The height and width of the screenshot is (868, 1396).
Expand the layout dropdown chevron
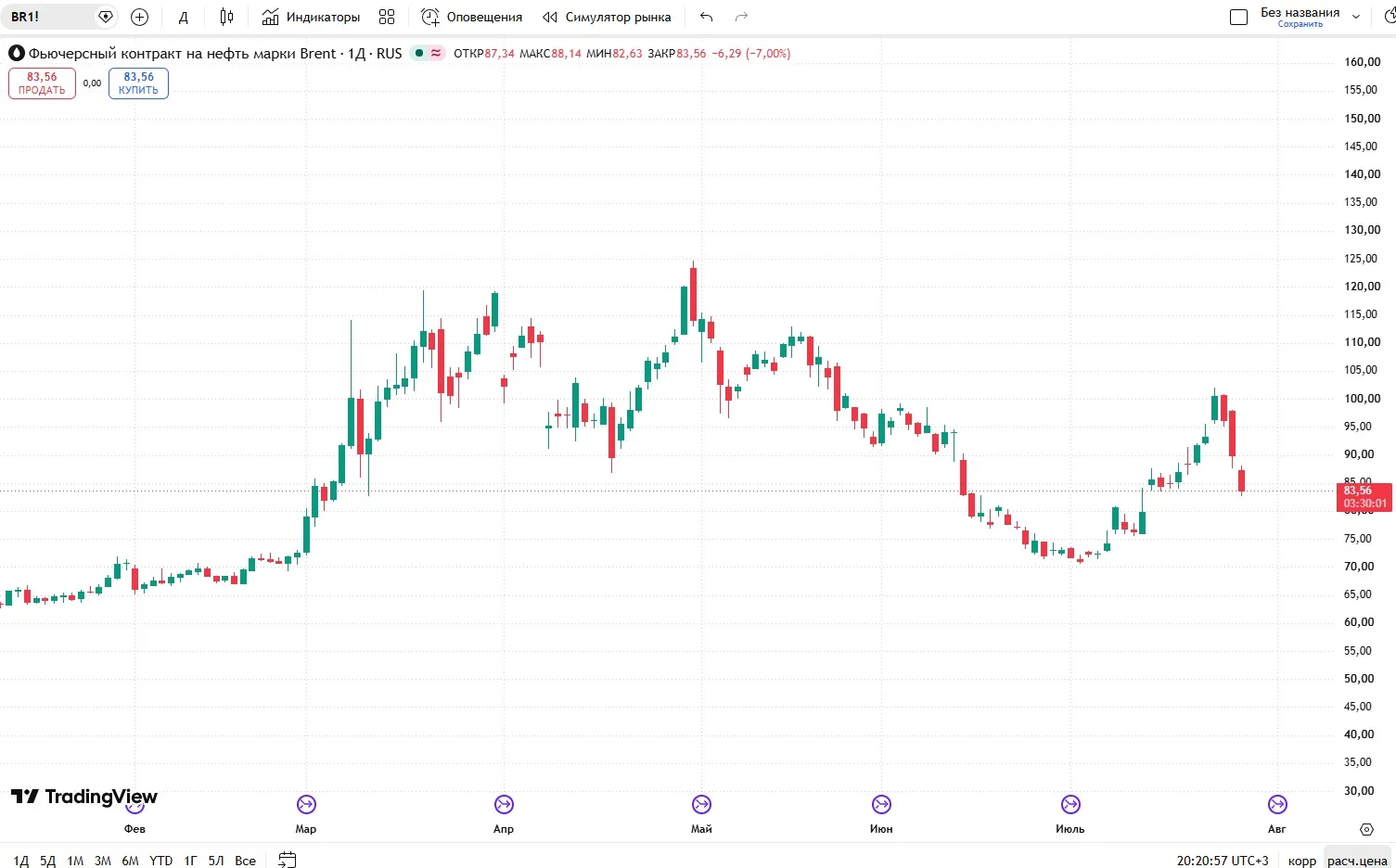[1356, 17]
